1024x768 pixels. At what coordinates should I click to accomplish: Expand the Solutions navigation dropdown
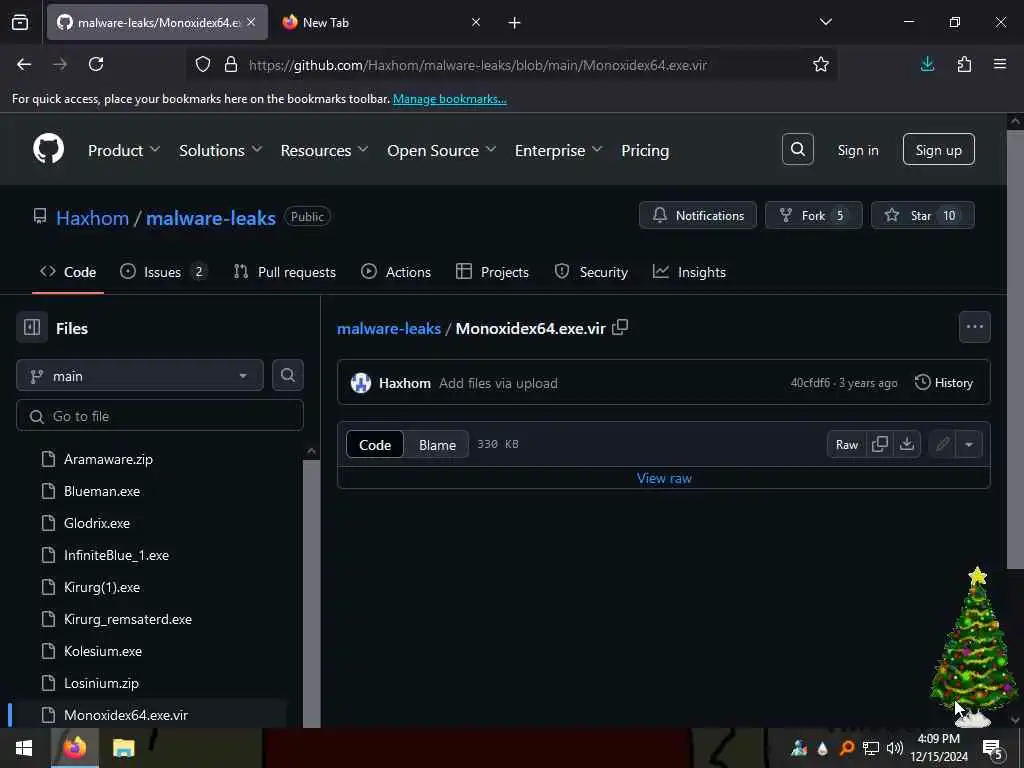click(x=221, y=150)
